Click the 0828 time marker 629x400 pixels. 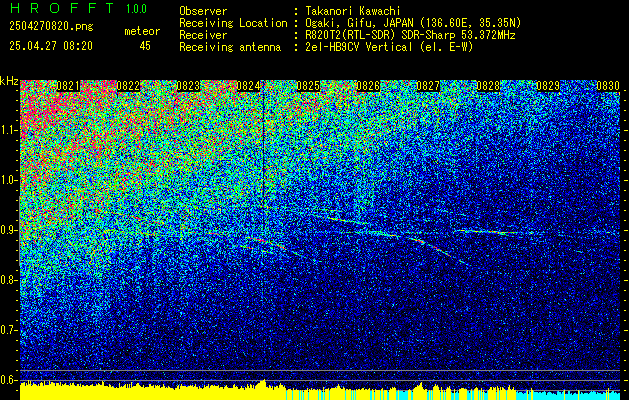488,86
